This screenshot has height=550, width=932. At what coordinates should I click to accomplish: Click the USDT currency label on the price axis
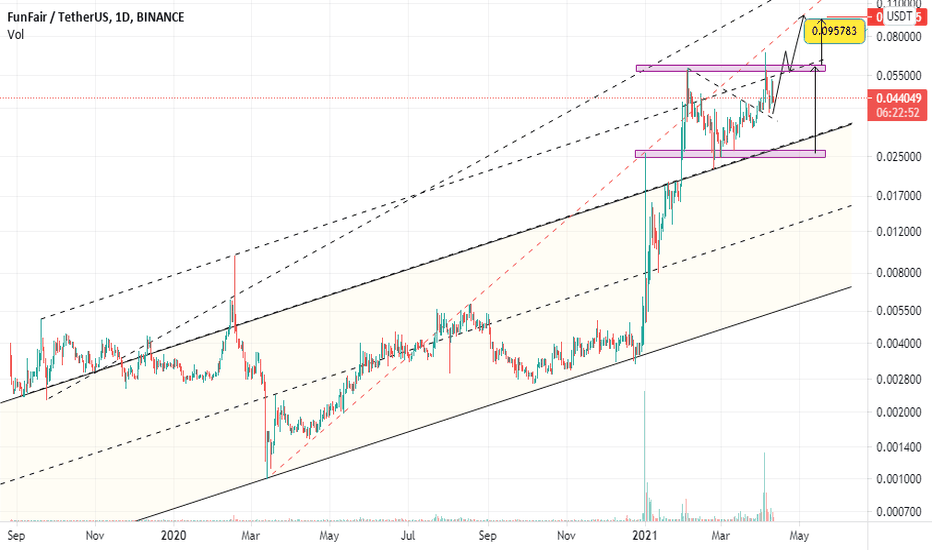(x=899, y=16)
